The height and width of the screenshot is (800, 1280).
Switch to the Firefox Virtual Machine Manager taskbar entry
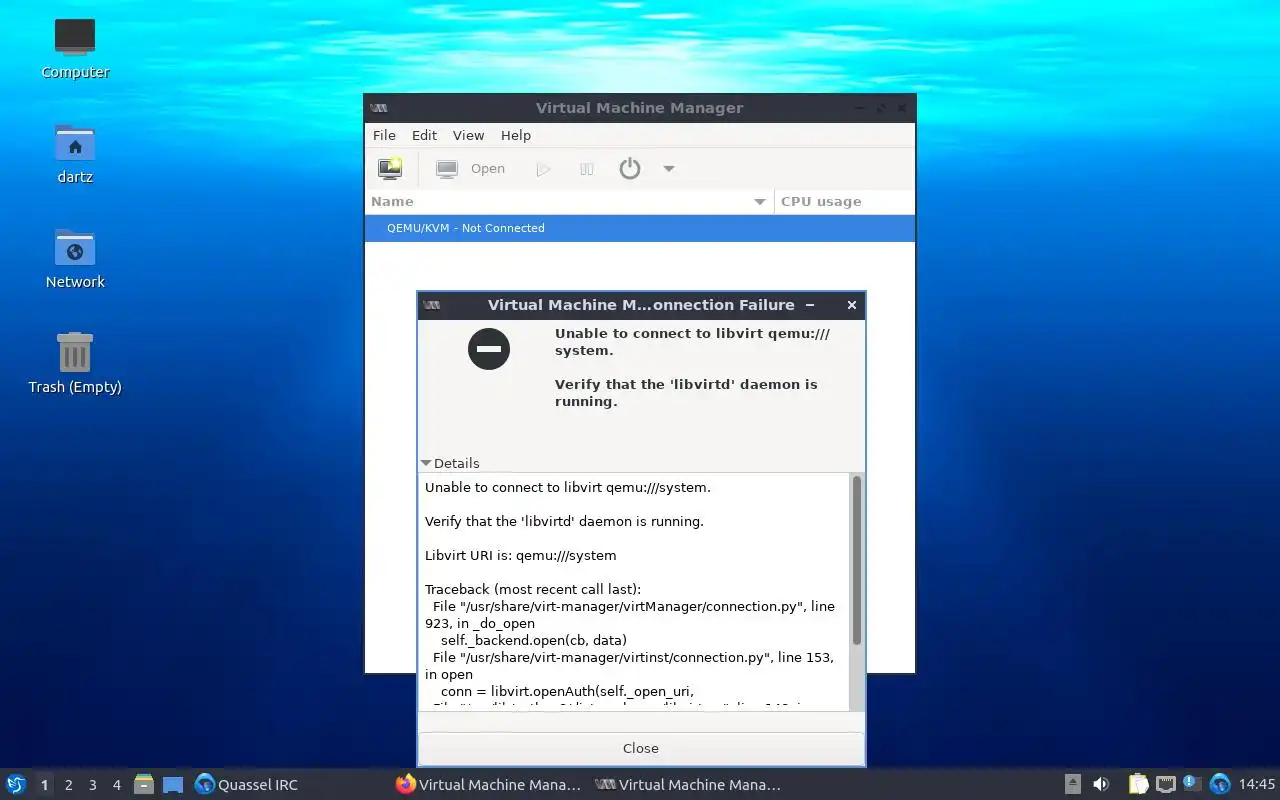(x=488, y=785)
